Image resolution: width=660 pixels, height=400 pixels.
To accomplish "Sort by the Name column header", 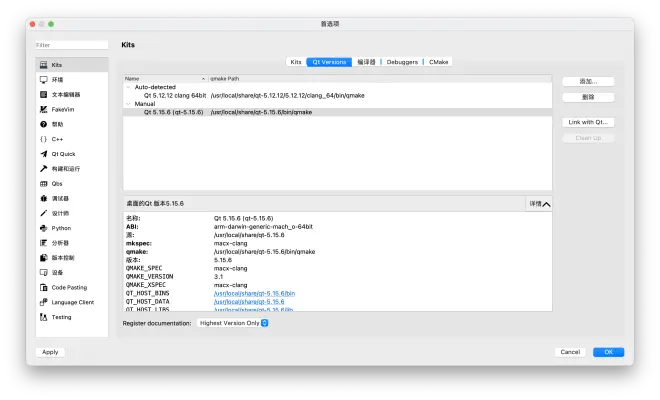I will point(165,79).
